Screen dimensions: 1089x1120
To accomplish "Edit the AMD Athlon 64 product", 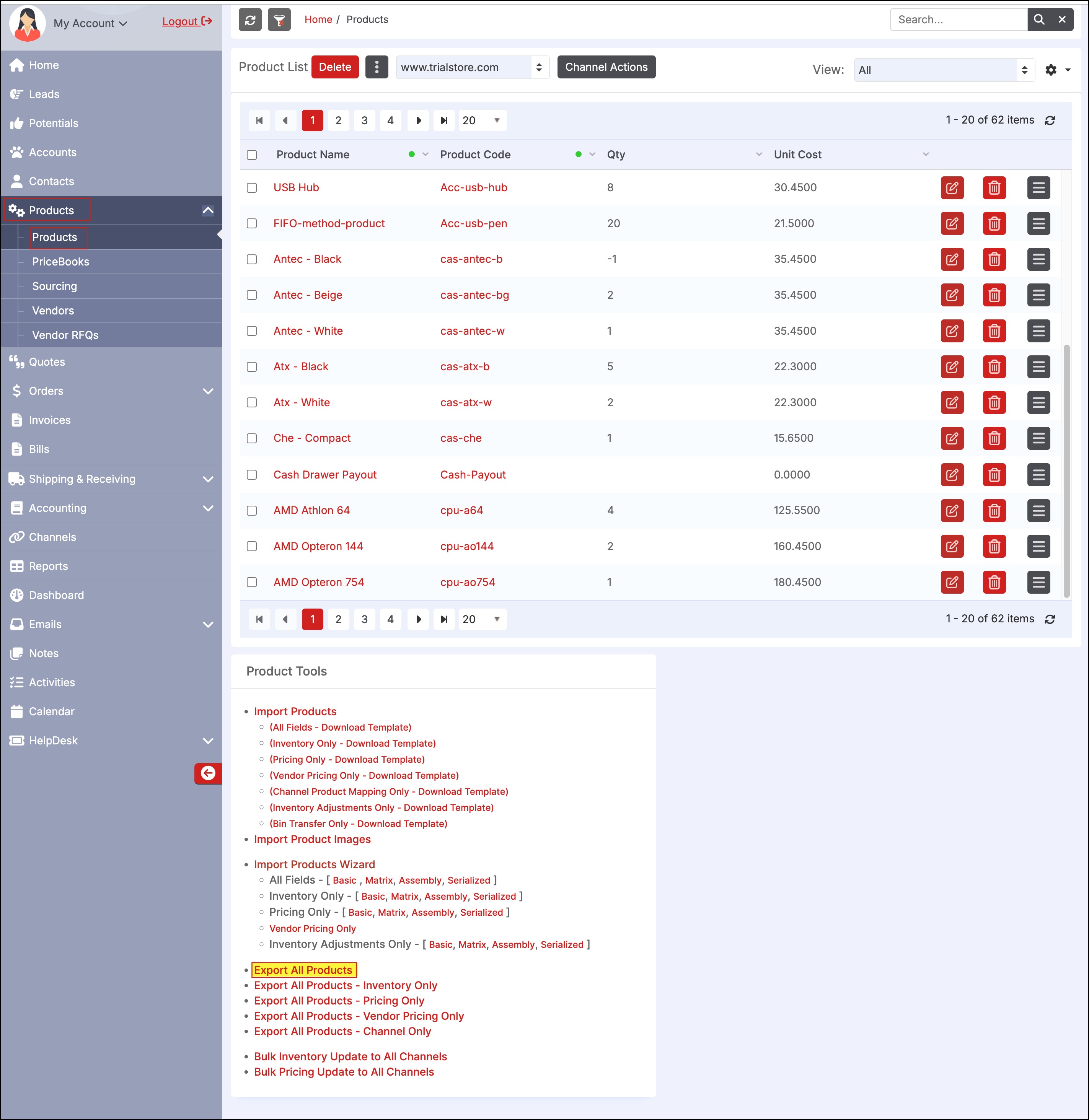I will pos(952,511).
